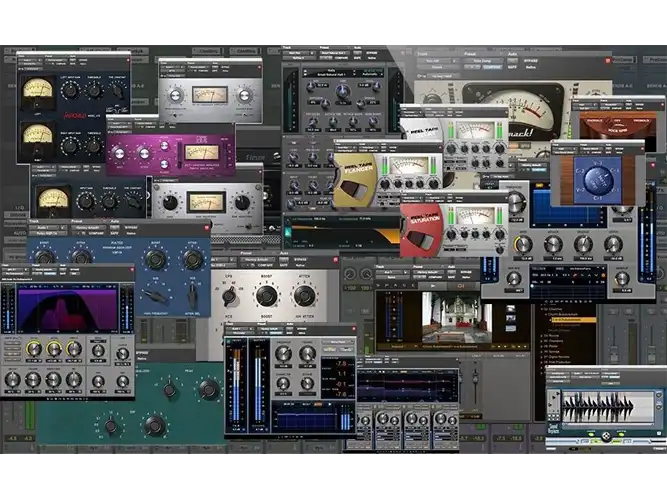The image size is (667, 500).
Task: Click the Fairchild 670 left VU meter
Action: click(38, 92)
